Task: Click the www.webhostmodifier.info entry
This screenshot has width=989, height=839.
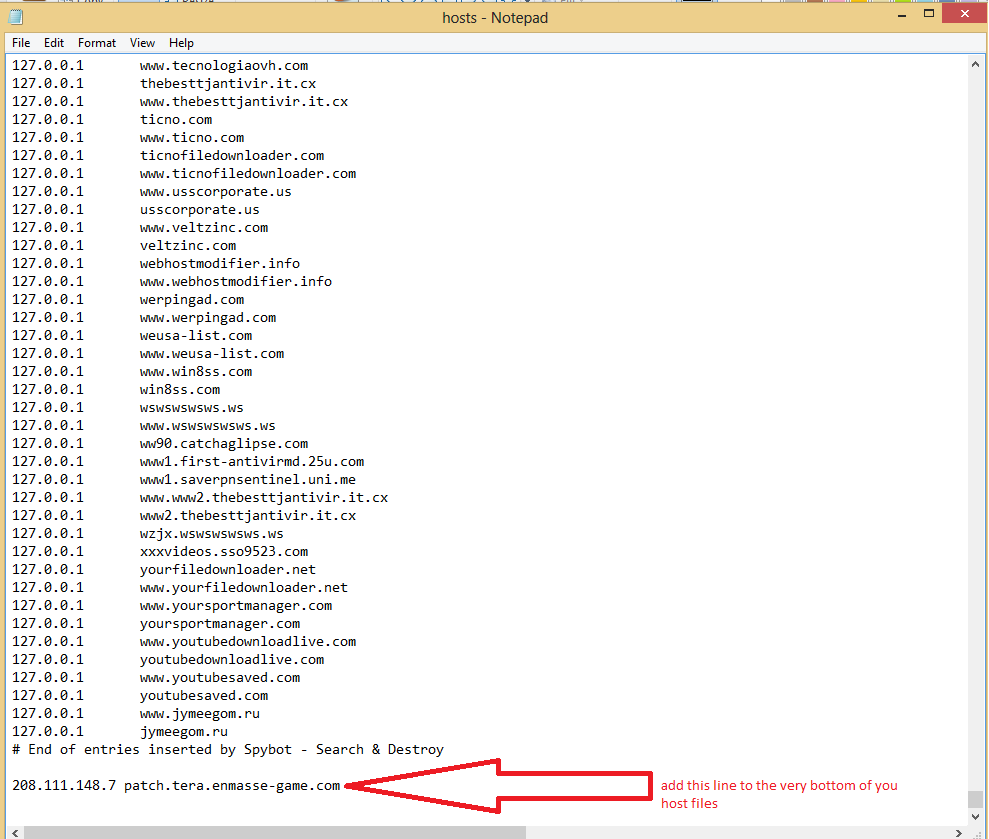Action: 236,281
